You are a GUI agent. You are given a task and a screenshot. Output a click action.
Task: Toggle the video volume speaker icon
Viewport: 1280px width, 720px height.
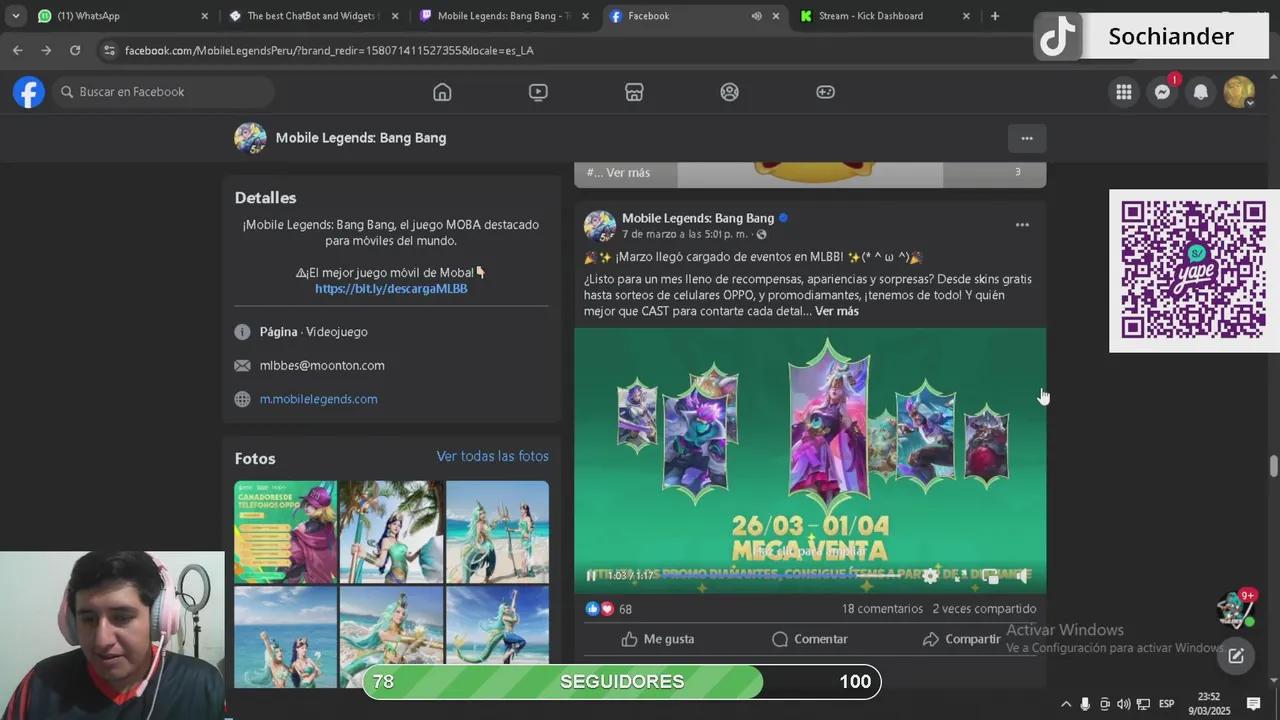pos(1022,576)
